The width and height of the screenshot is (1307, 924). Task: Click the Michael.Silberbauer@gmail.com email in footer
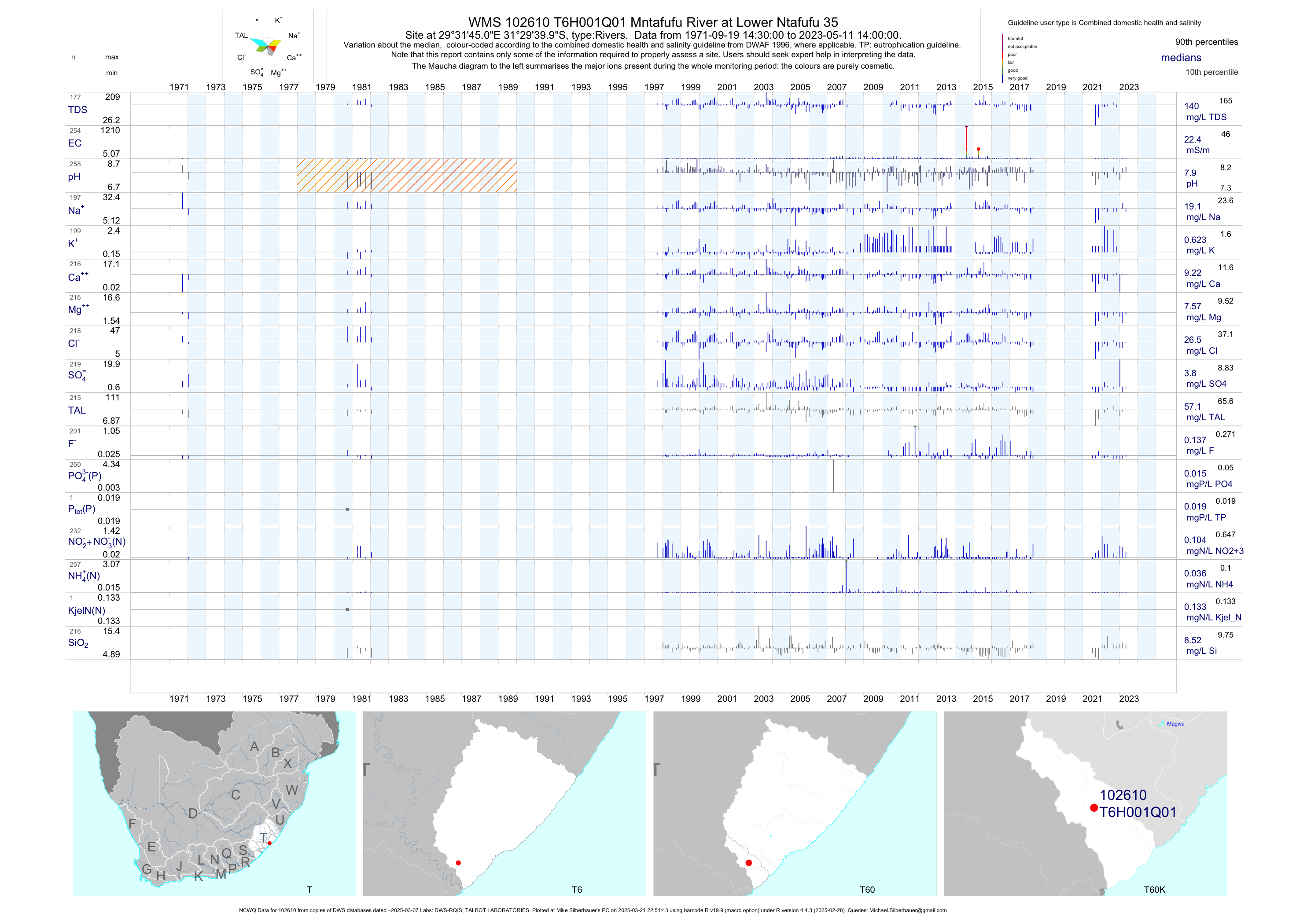click(x=907, y=910)
